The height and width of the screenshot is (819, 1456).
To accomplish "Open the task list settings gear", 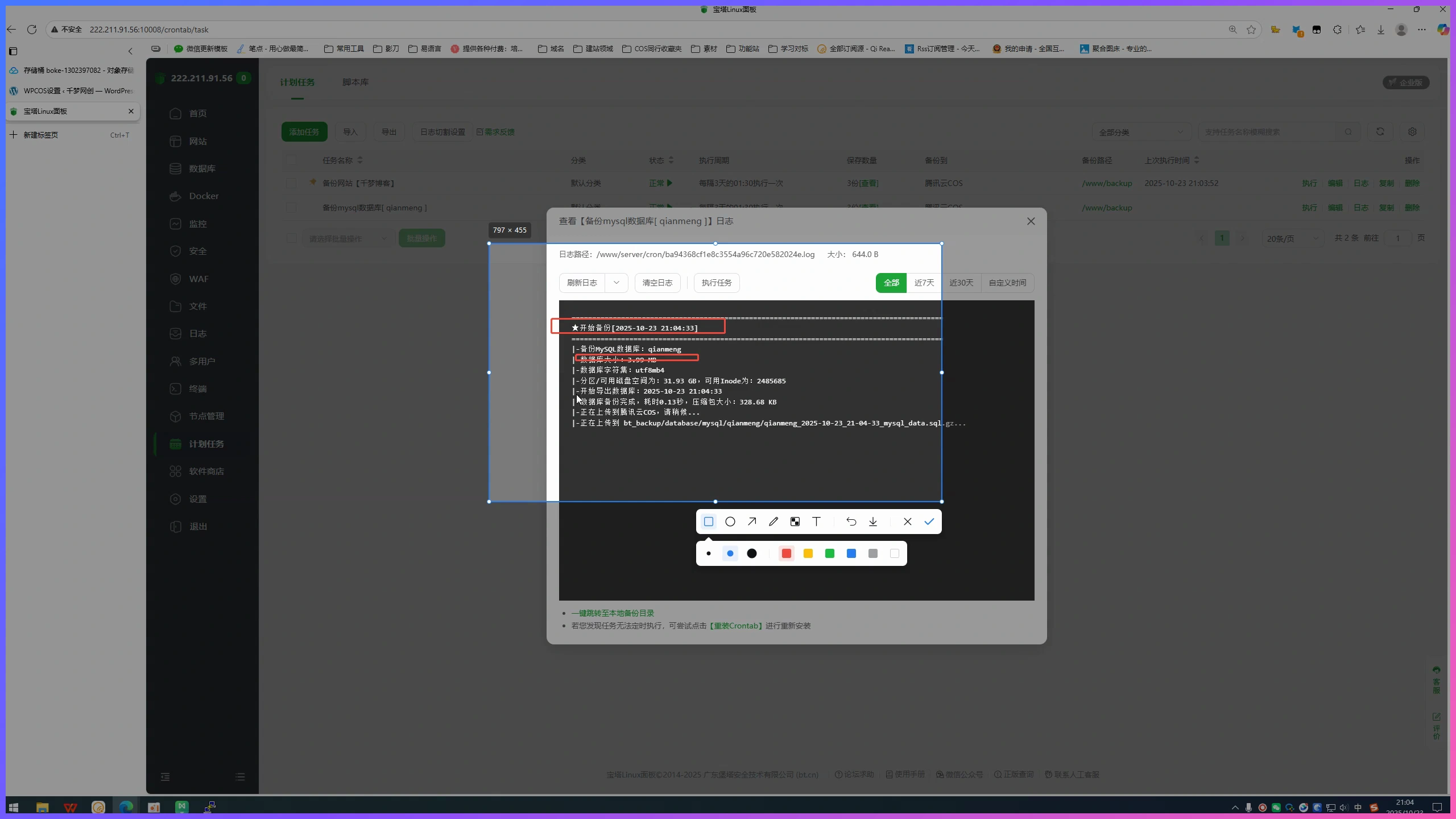I will click(x=1412, y=132).
